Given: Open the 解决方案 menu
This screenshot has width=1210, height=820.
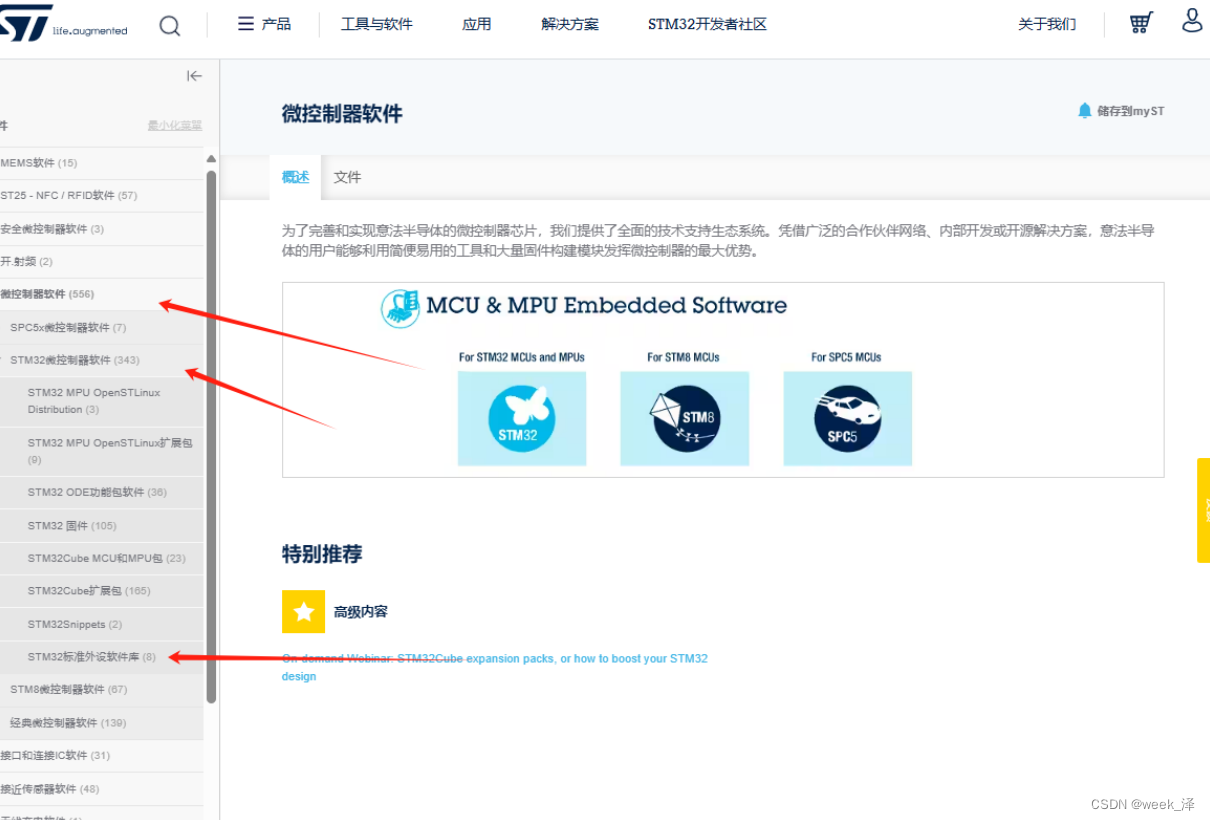Looking at the screenshot, I should (570, 24).
